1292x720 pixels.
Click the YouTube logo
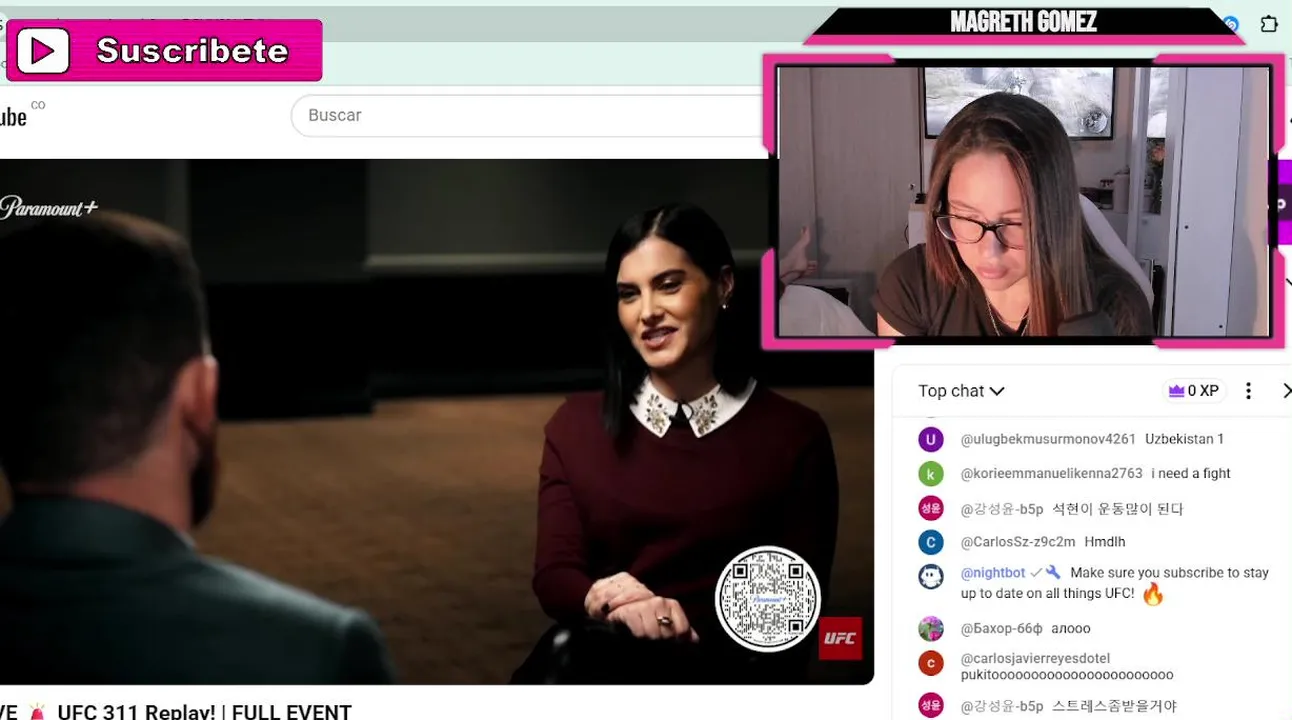pyautogui.click(x=13, y=116)
